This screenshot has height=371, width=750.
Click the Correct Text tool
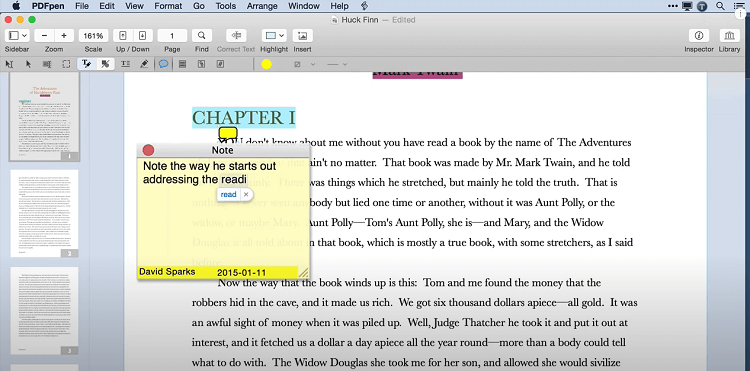[236, 36]
